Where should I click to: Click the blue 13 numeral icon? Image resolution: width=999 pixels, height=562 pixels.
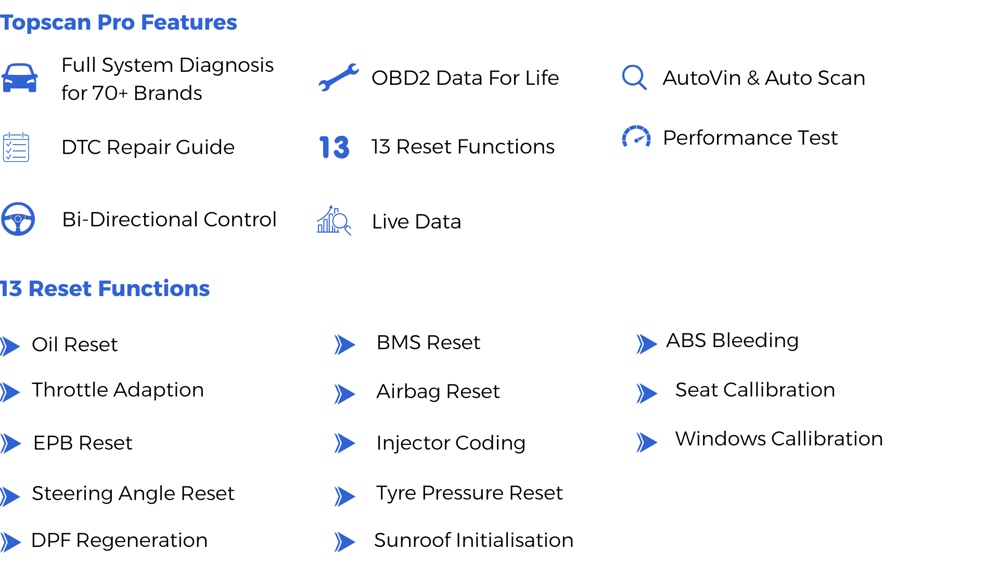[x=334, y=147]
